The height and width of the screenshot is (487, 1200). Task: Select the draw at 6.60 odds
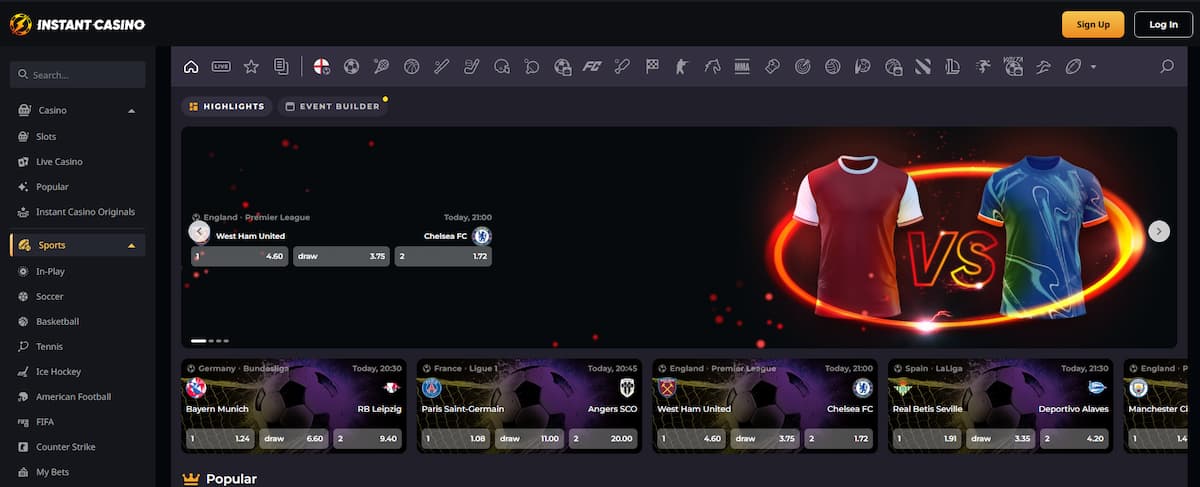coord(293,438)
